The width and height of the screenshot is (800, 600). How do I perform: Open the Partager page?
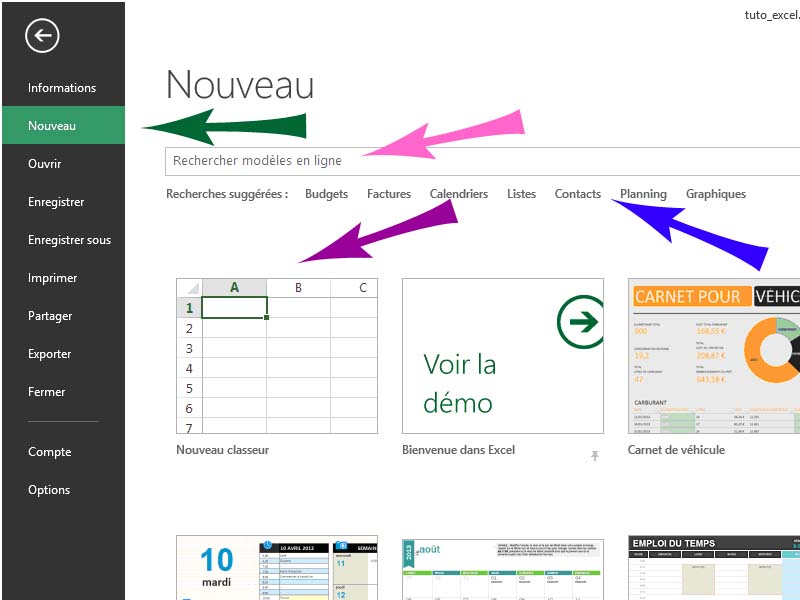pyautogui.click(x=50, y=316)
